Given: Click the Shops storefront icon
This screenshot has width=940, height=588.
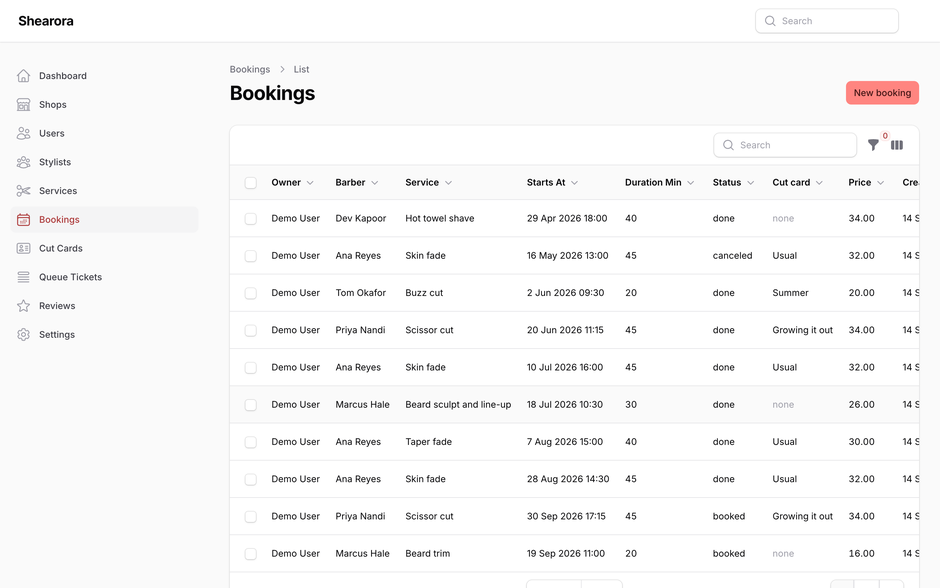Looking at the screenshot, I should [x=23, y=104].
